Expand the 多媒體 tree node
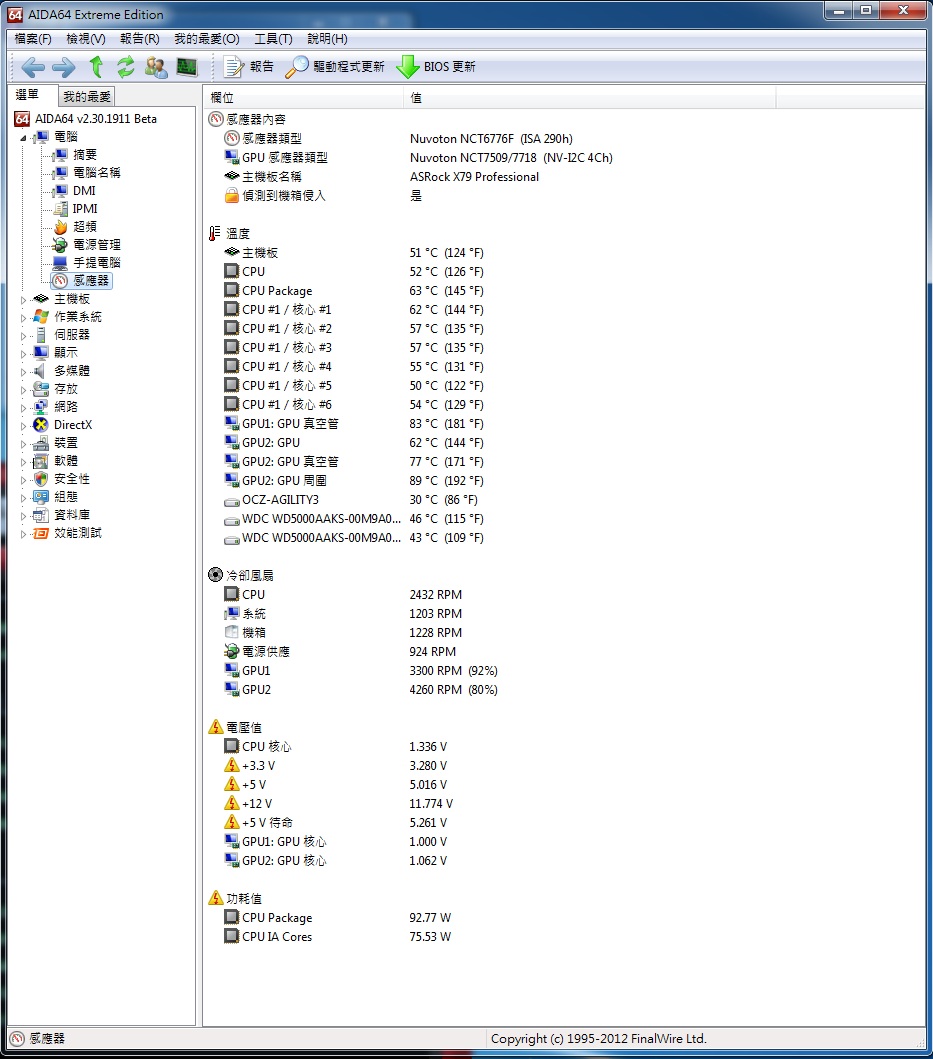Viewport: 933px width, 1059px height. [24, 371]
